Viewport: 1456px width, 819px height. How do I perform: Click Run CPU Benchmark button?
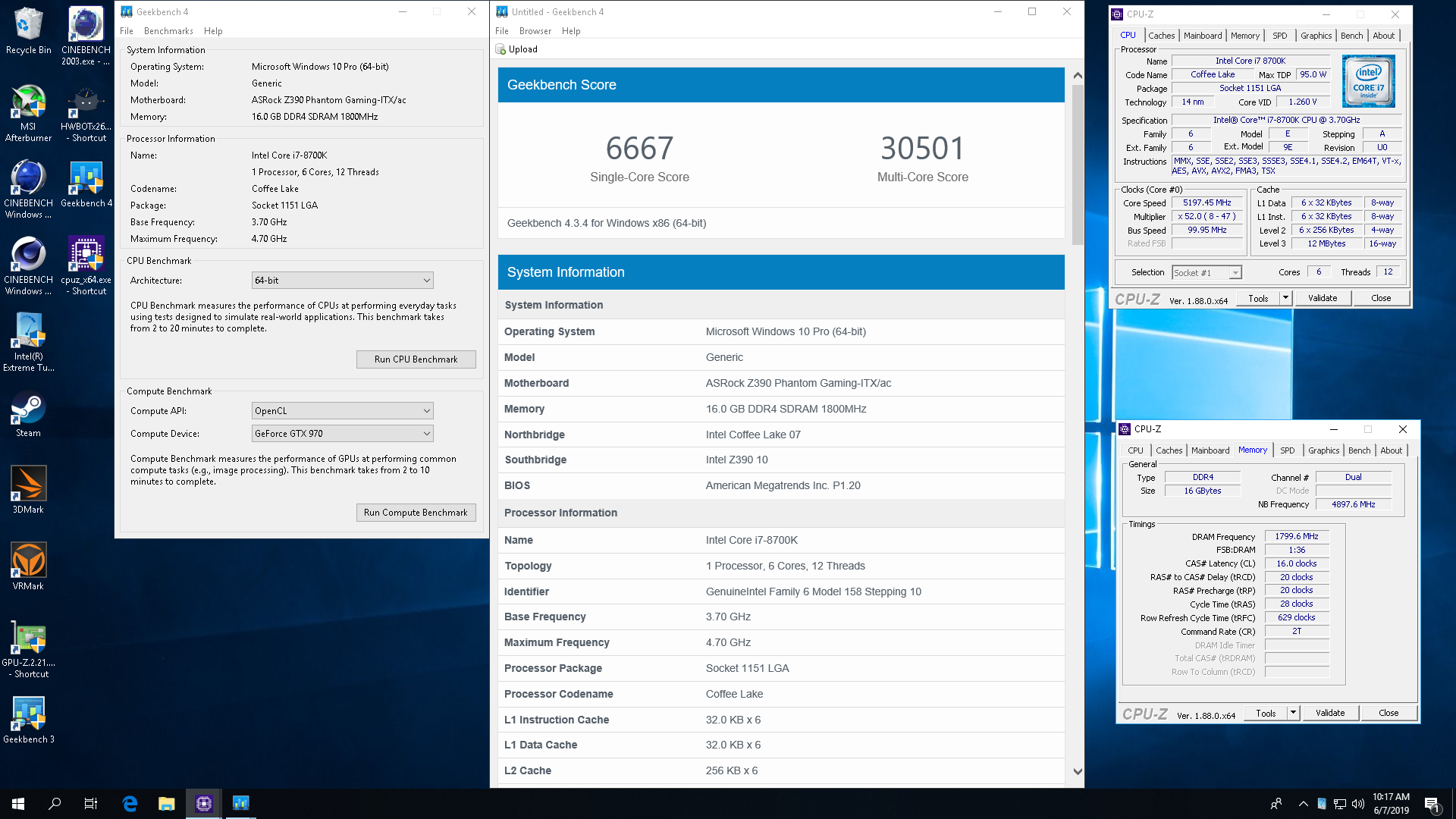click(x=416, y=359)
